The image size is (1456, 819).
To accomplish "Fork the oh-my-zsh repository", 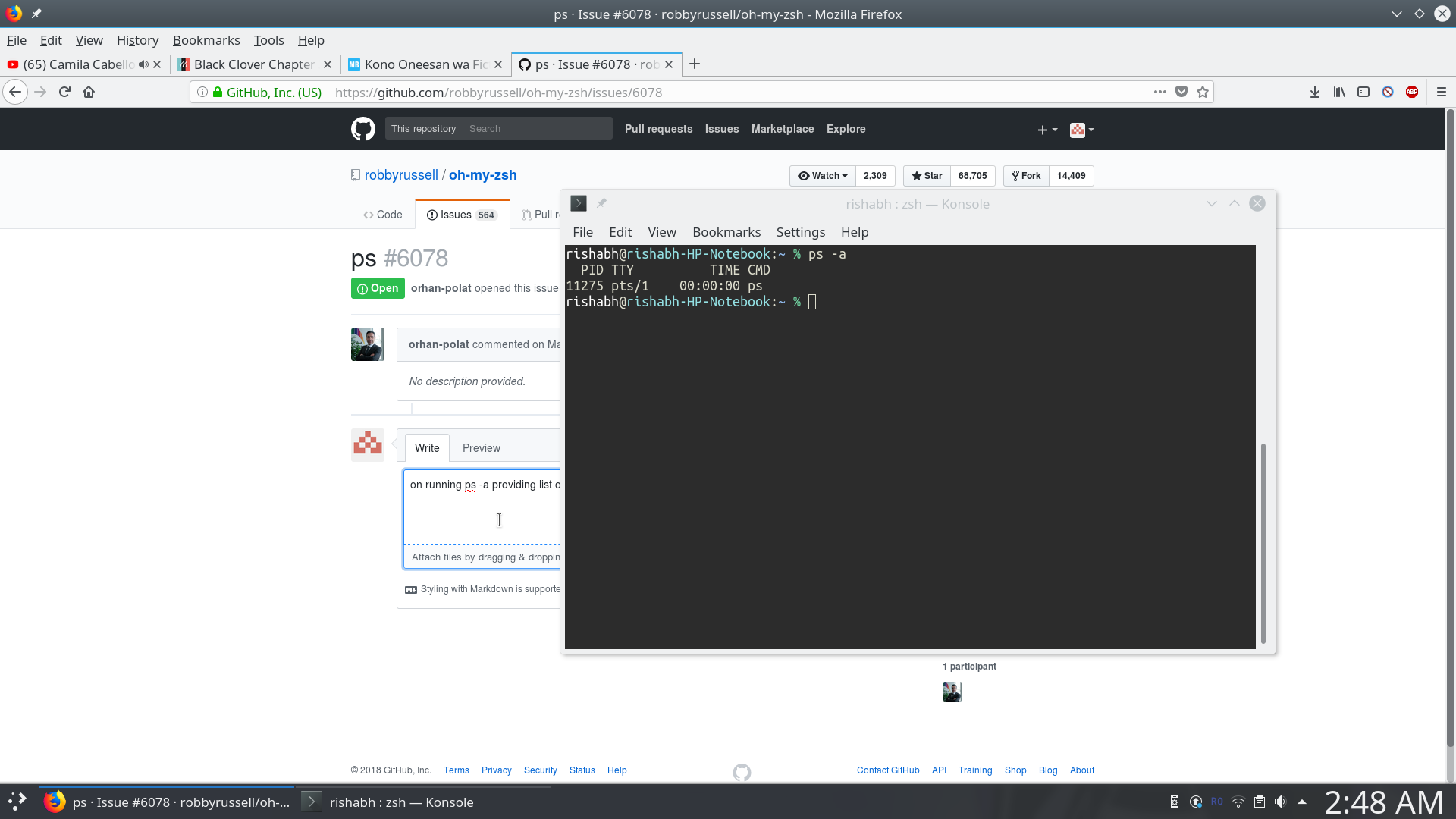I will (1025, 175).
